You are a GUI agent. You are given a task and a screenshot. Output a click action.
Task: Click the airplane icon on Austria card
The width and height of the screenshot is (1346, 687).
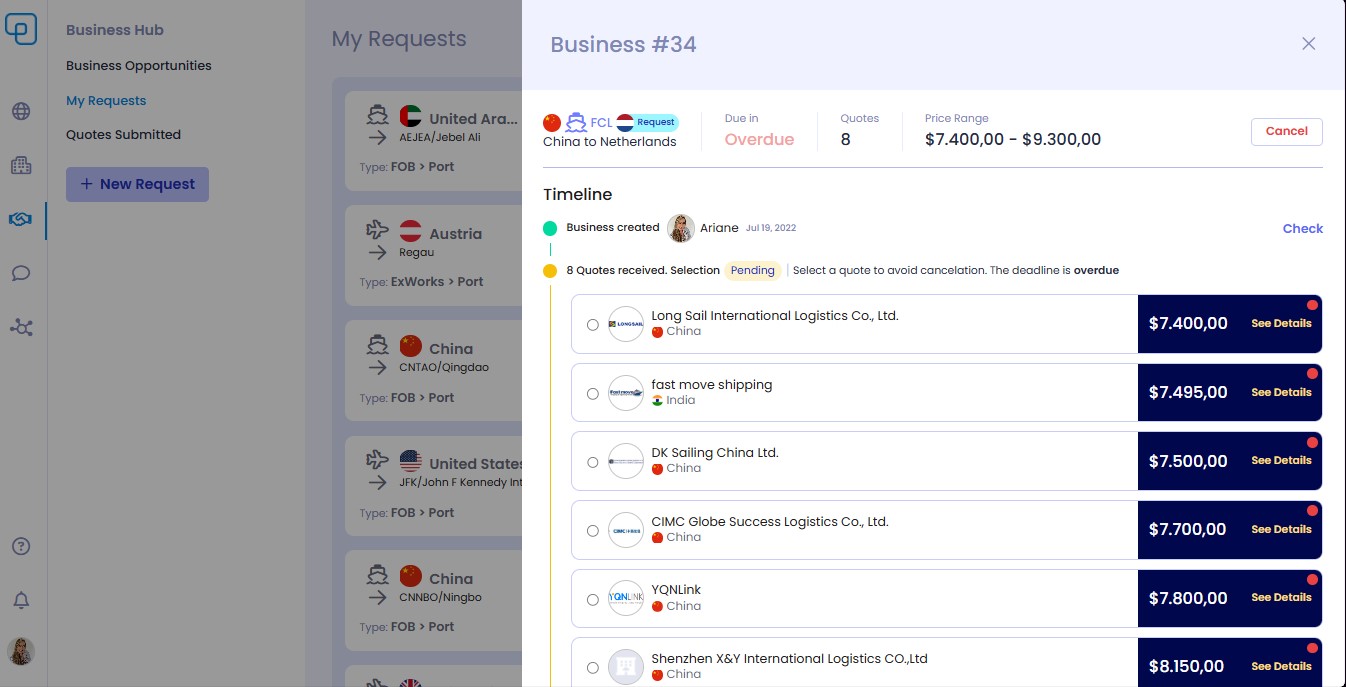[377, 231]
